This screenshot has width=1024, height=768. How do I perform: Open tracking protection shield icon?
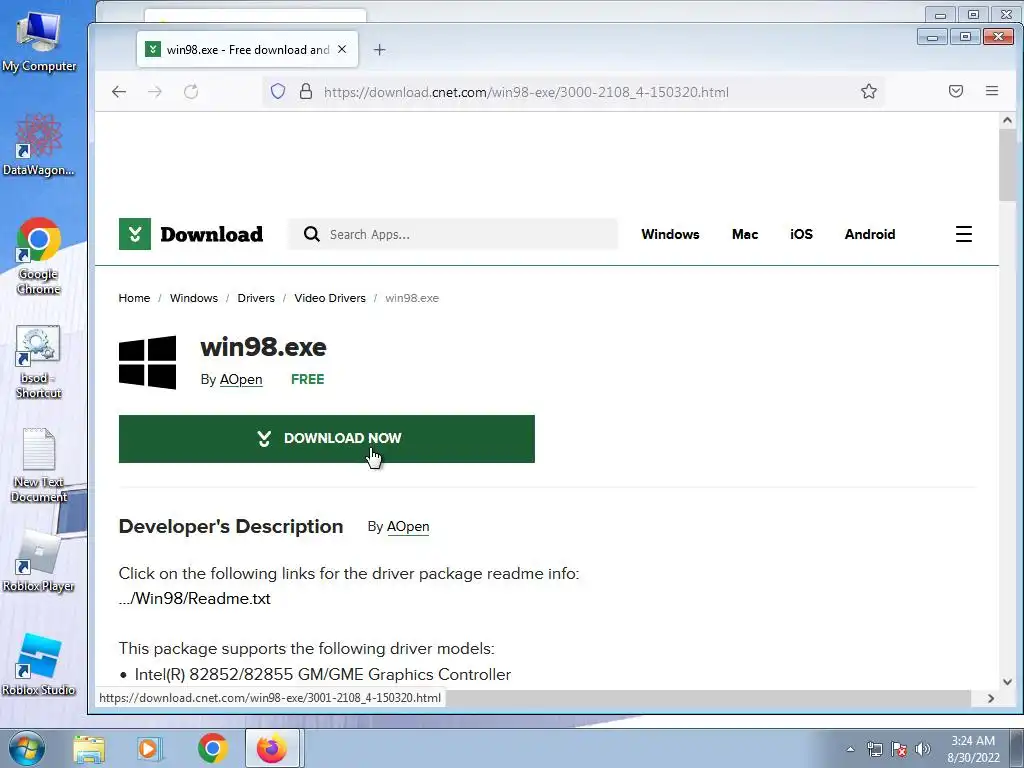point(278,91)
